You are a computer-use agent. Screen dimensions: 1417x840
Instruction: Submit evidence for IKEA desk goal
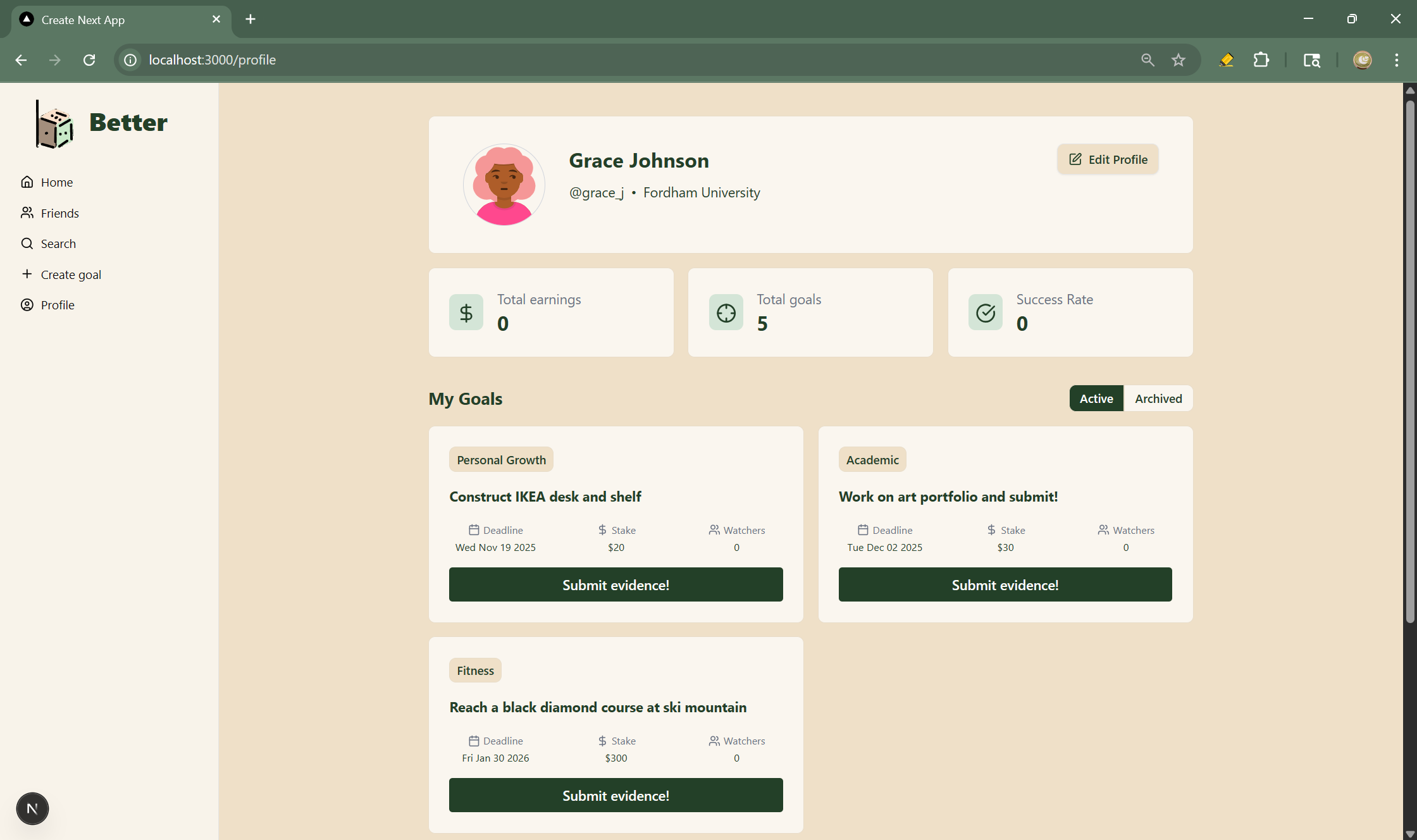[616, 584]
